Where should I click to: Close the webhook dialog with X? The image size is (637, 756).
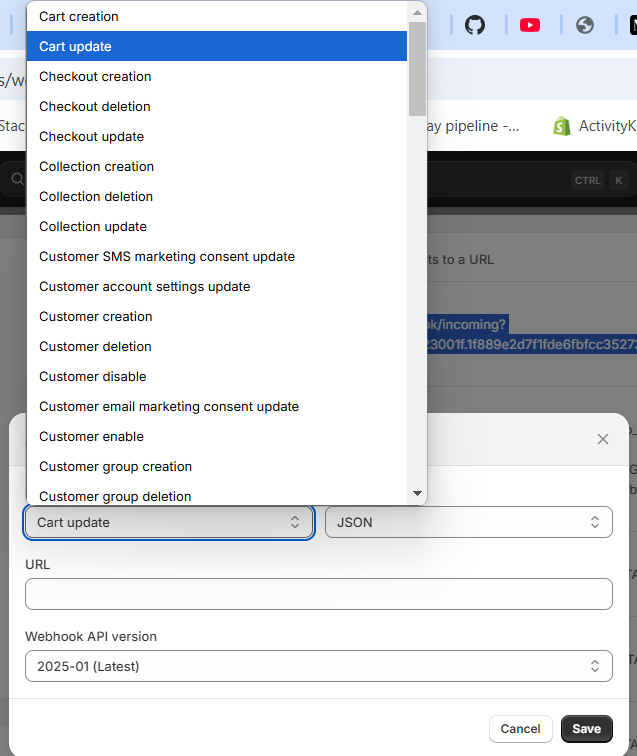click(x=603, y=439)
